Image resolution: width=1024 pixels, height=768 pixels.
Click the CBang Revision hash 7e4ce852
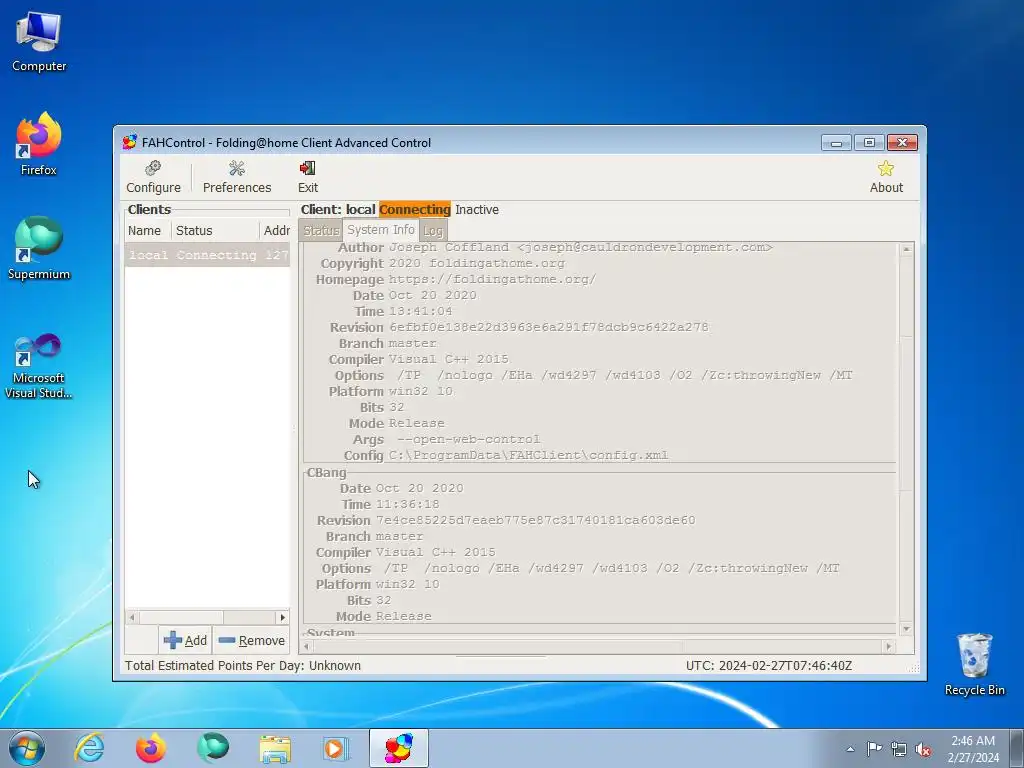click(536, 520)
